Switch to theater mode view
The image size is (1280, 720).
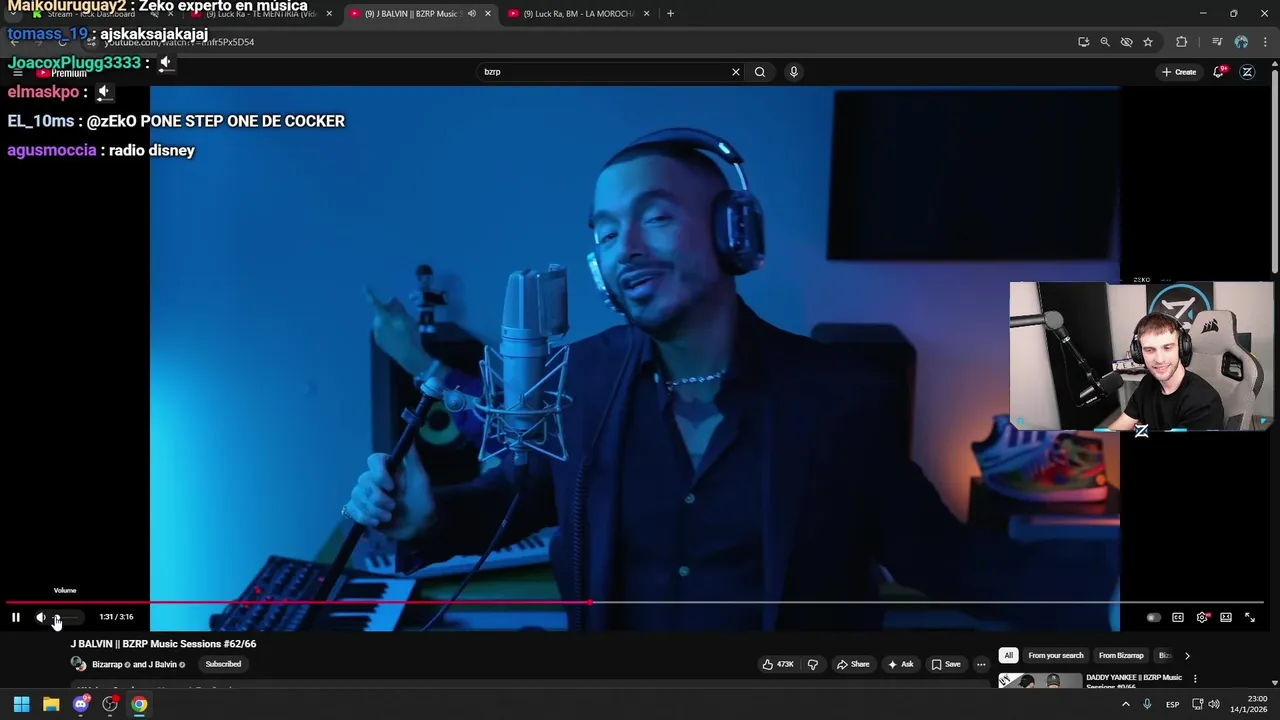tap(1226, 618)
